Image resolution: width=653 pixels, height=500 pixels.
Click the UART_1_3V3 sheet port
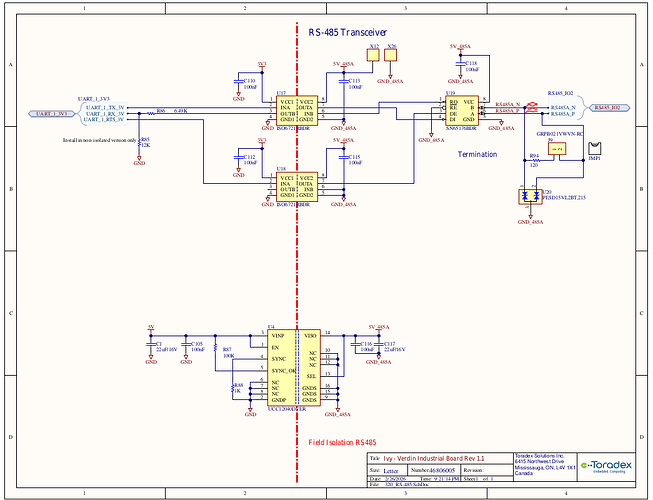(x=52, y=113)
